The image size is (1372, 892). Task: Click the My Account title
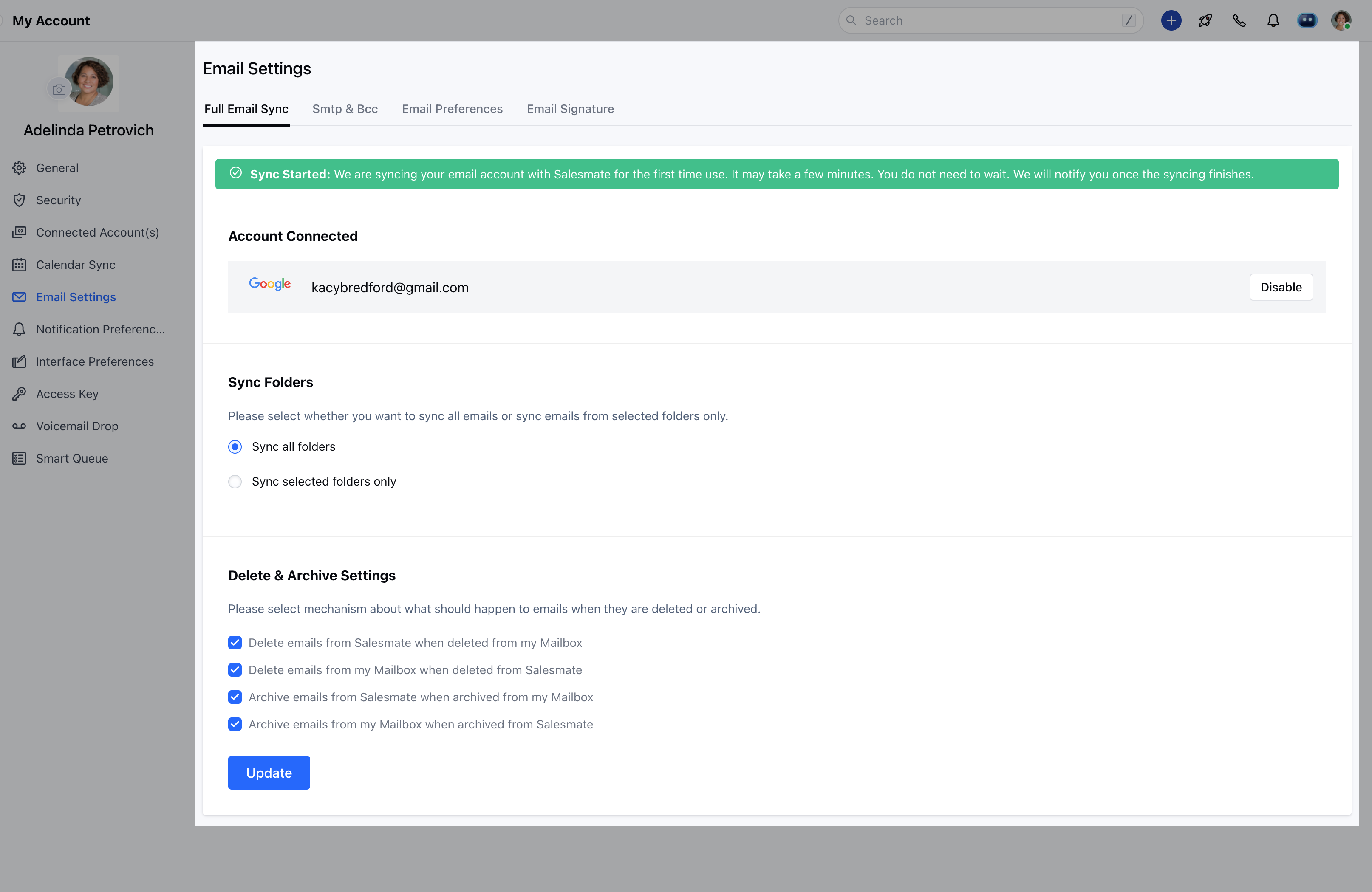click(51, 21)
